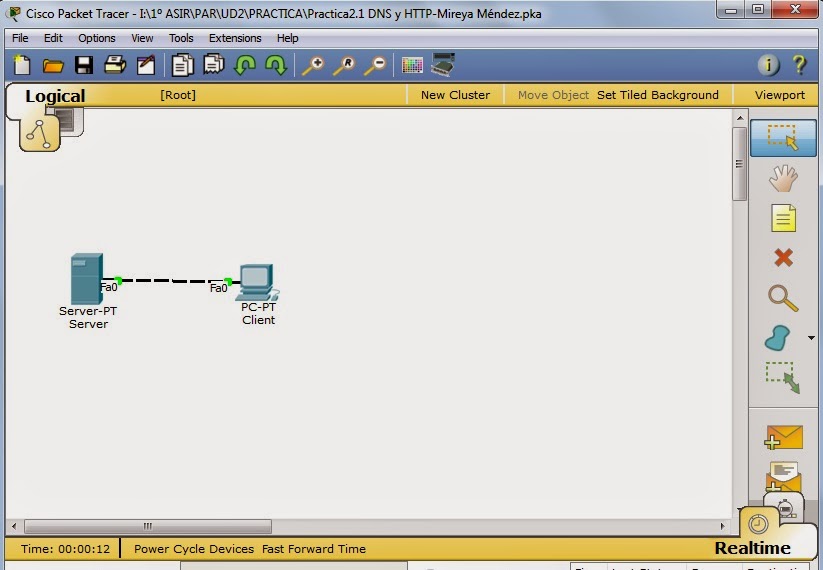Click the horizontal scrollbar thumb
823x570 pixels.
pyautogui.click(x=148, y=526)
